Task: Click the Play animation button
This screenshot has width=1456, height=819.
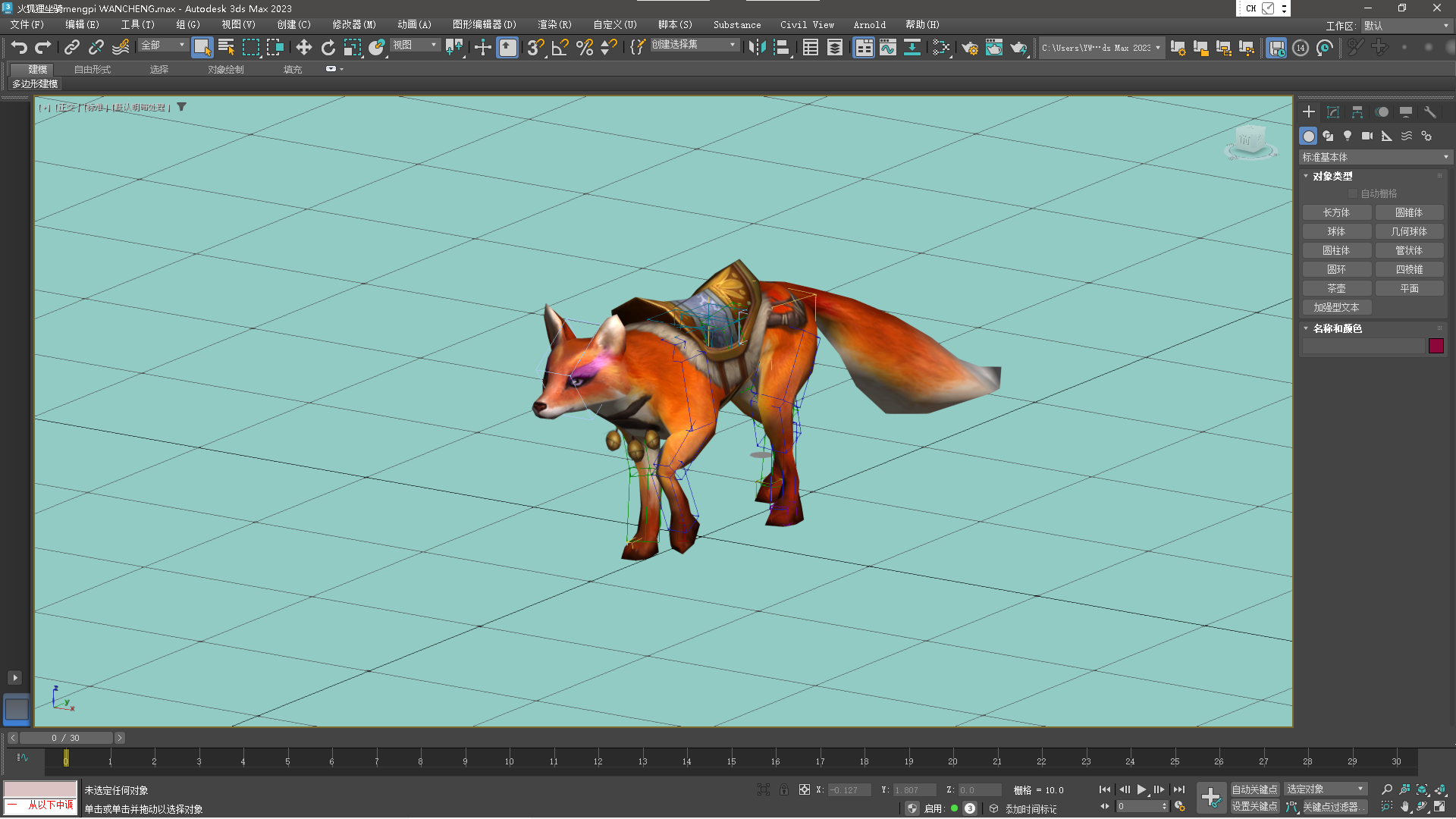Action: pos(1141,789)
